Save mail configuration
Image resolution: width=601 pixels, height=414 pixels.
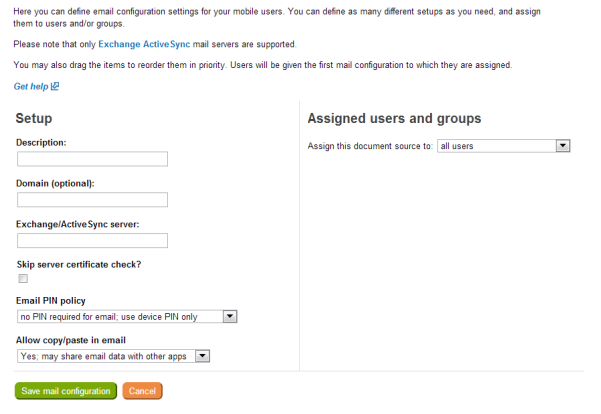tap(66, 391)
